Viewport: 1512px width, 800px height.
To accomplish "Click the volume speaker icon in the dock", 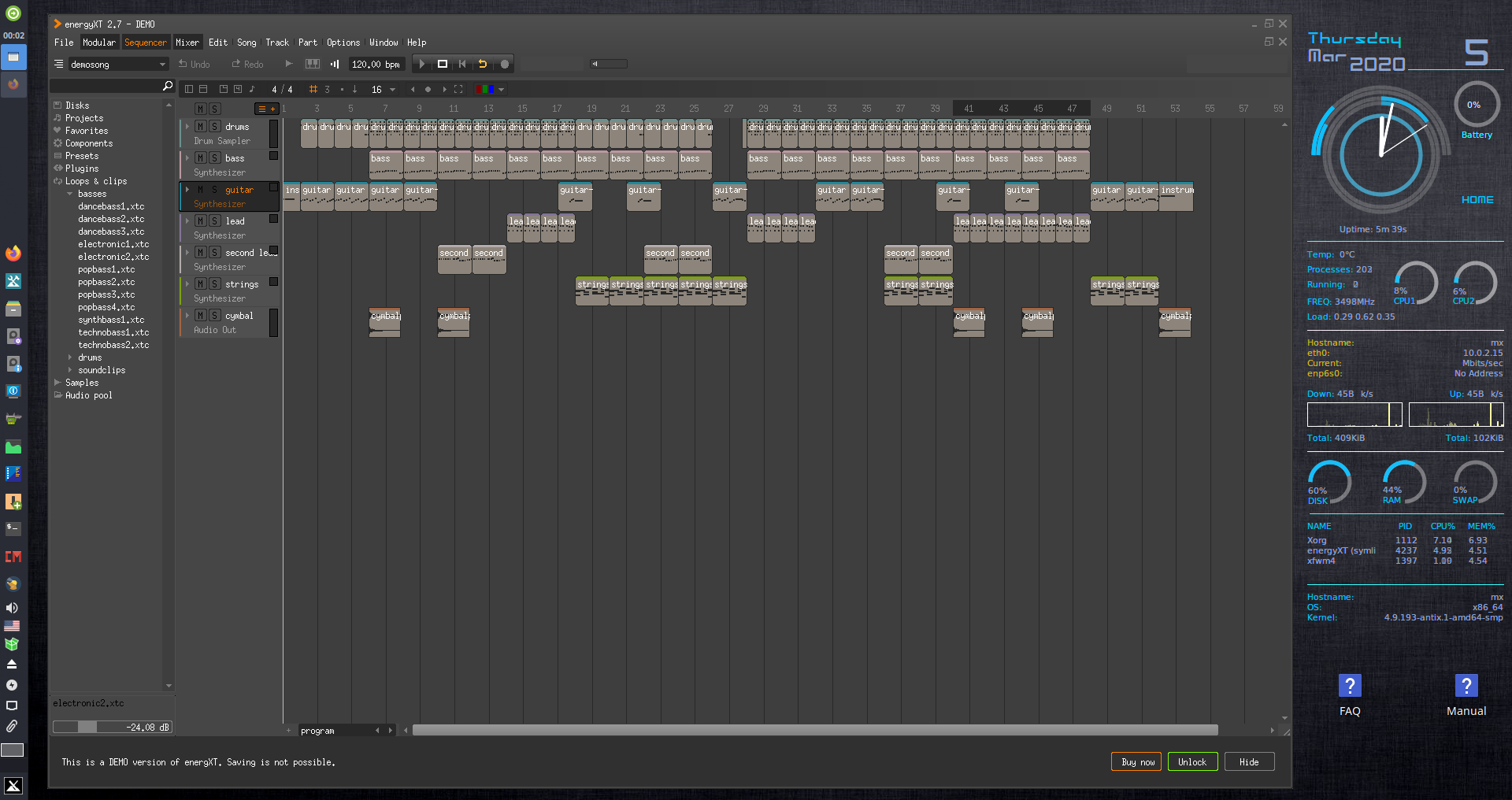I will point(12,608).
